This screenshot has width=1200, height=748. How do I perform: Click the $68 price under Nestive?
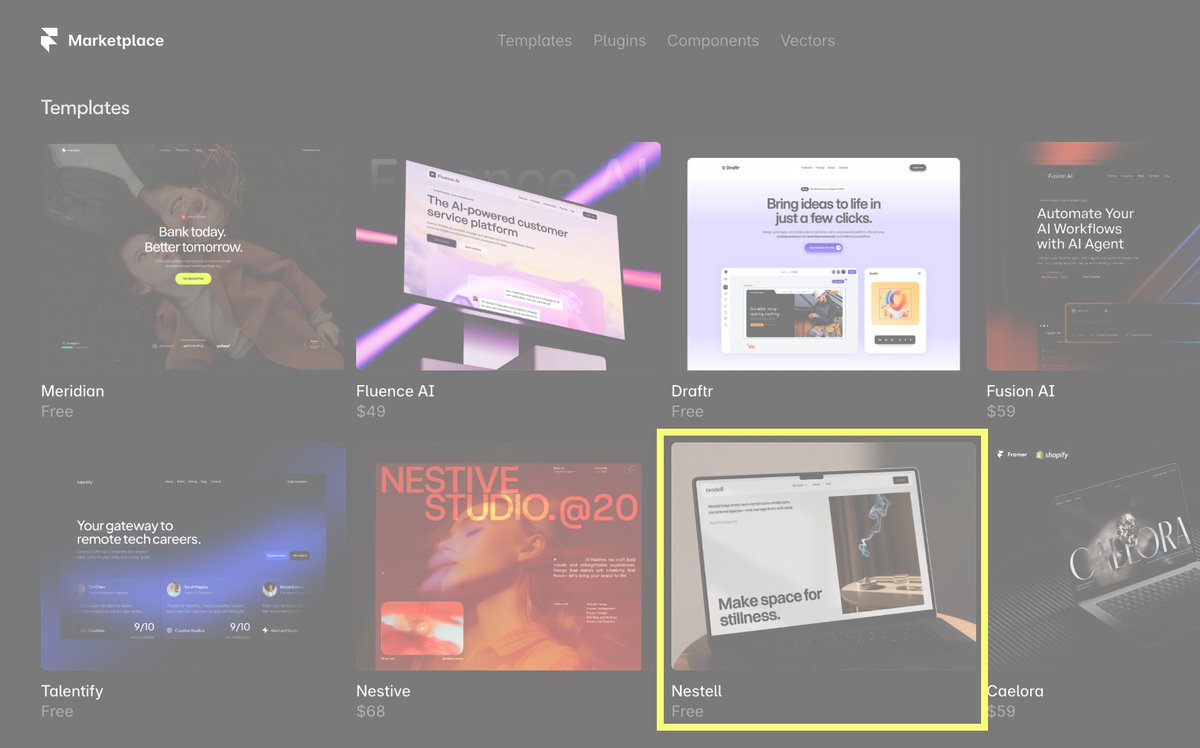click(371, 712)
